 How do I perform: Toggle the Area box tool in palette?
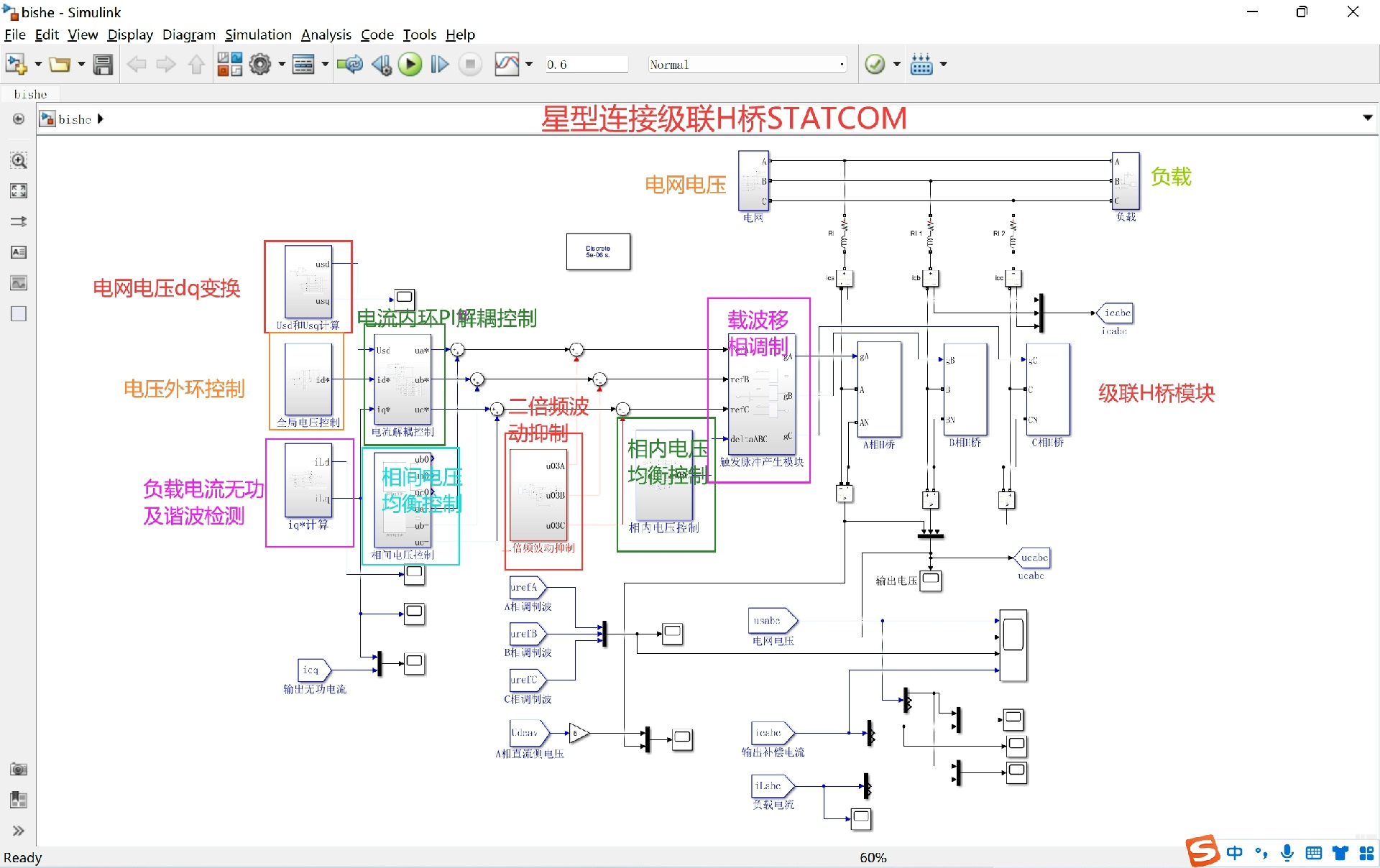[x=19, y=314]
